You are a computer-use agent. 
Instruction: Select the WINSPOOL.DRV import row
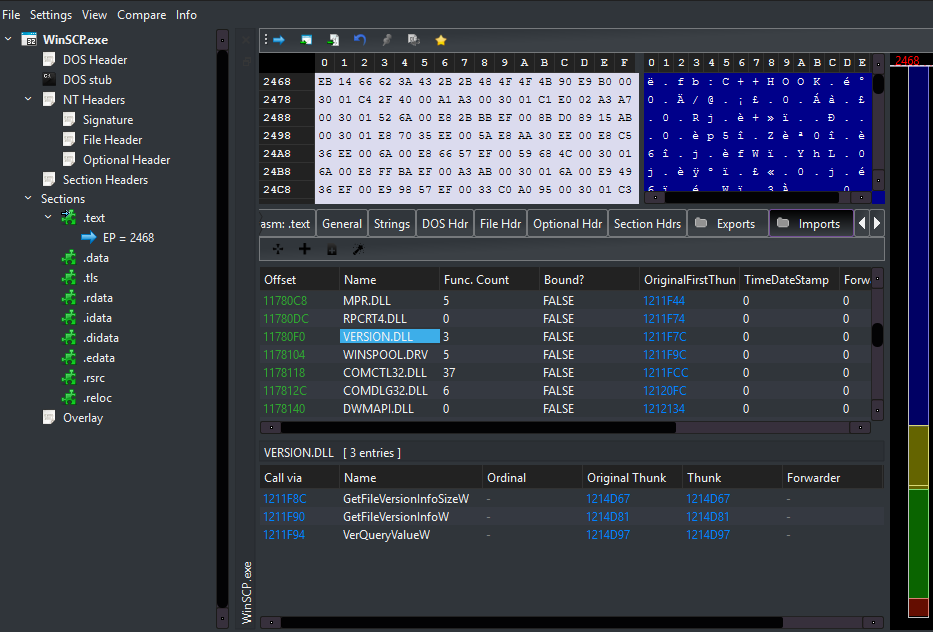point(565,355)
